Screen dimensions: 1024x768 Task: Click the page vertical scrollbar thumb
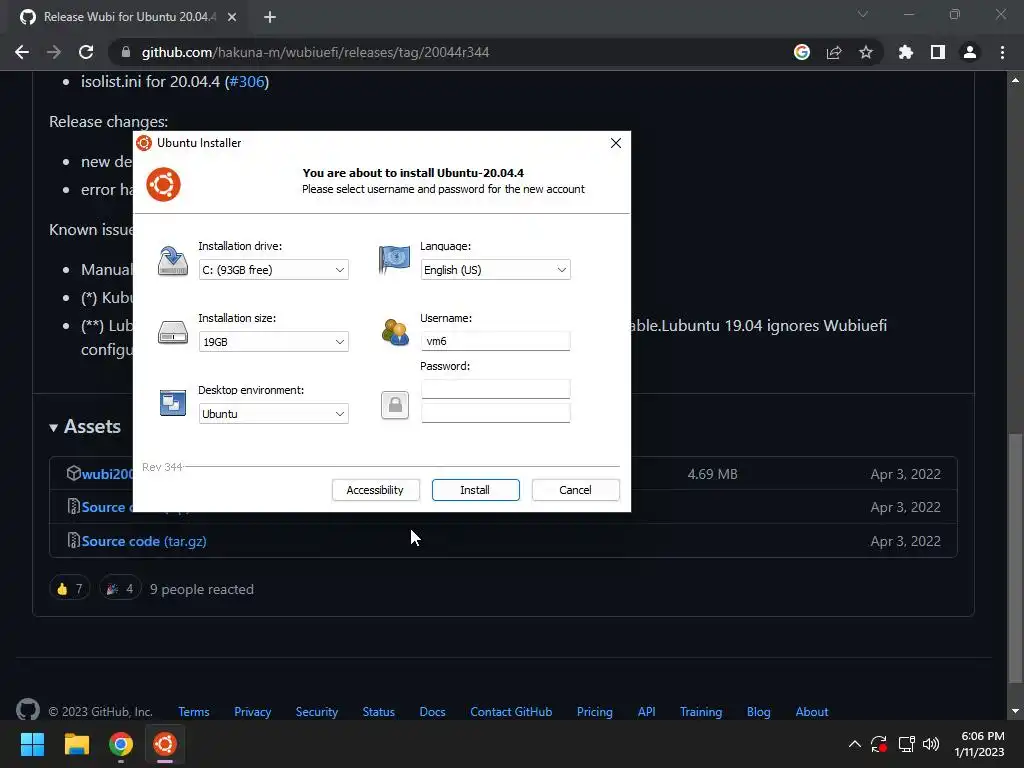pos(1015,558)
